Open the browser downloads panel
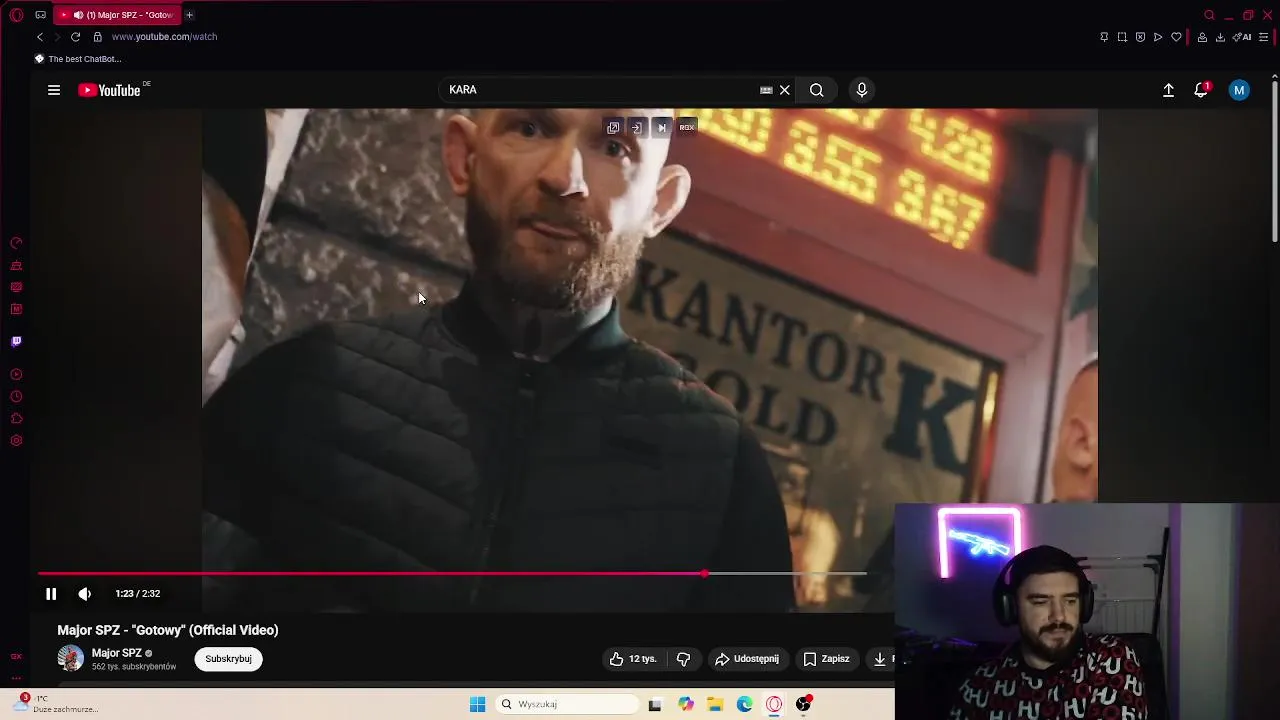Screen dimensions: 1280x720 1220,37
